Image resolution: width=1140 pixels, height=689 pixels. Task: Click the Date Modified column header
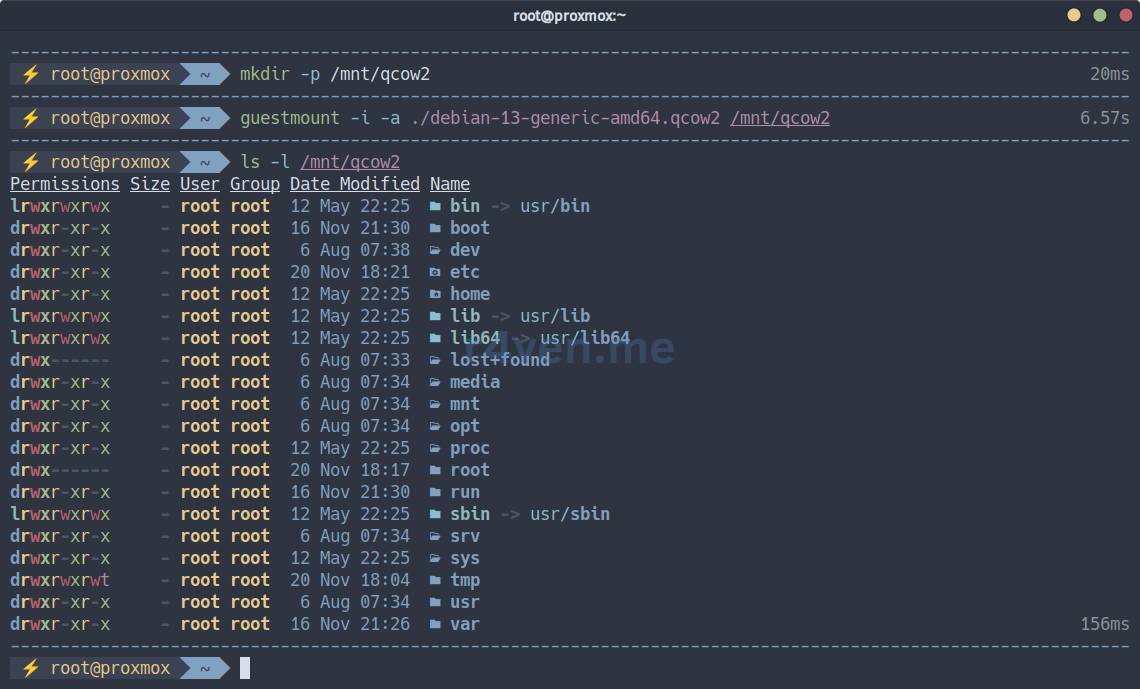355,184
